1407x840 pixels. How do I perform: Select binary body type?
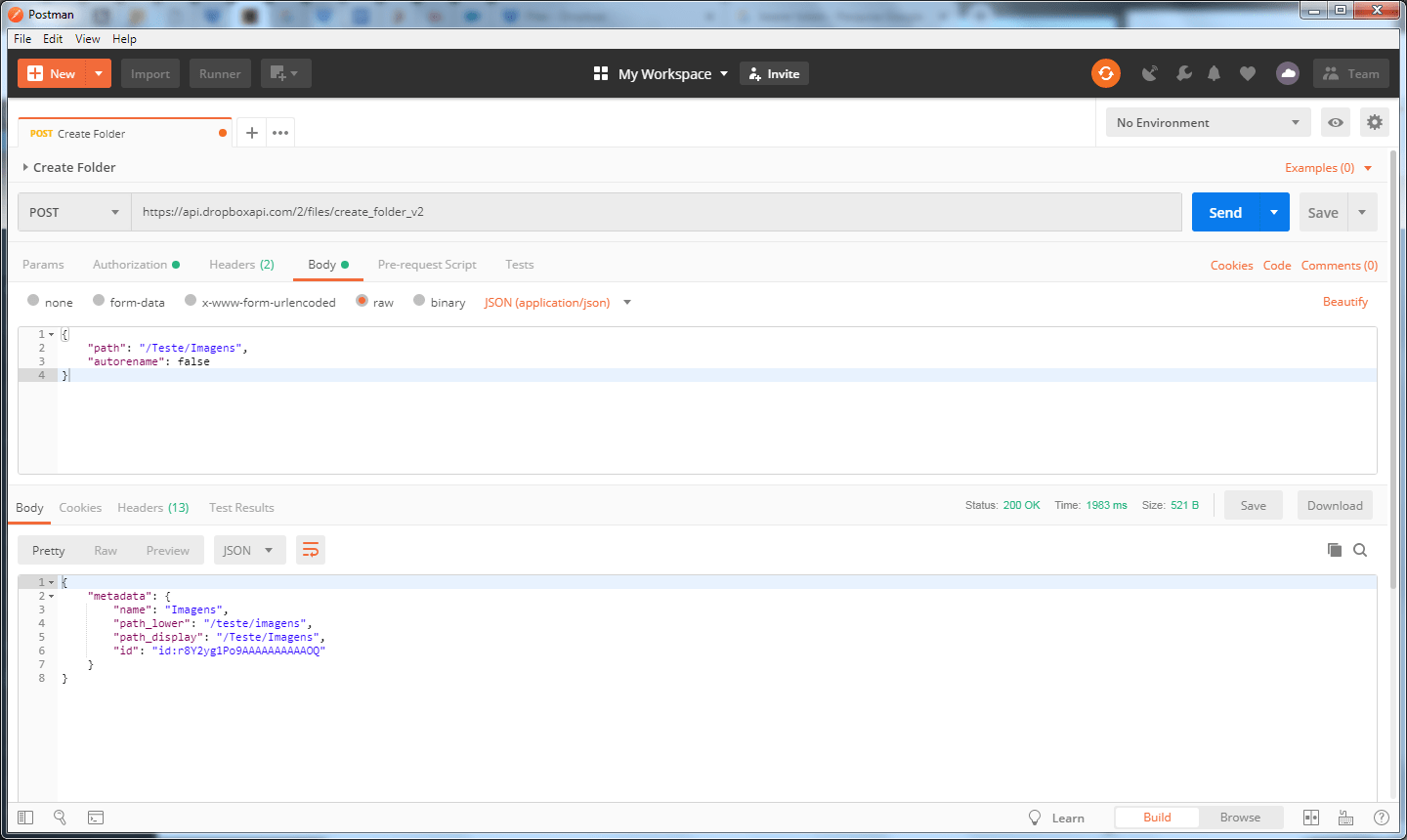pos(419,301)
